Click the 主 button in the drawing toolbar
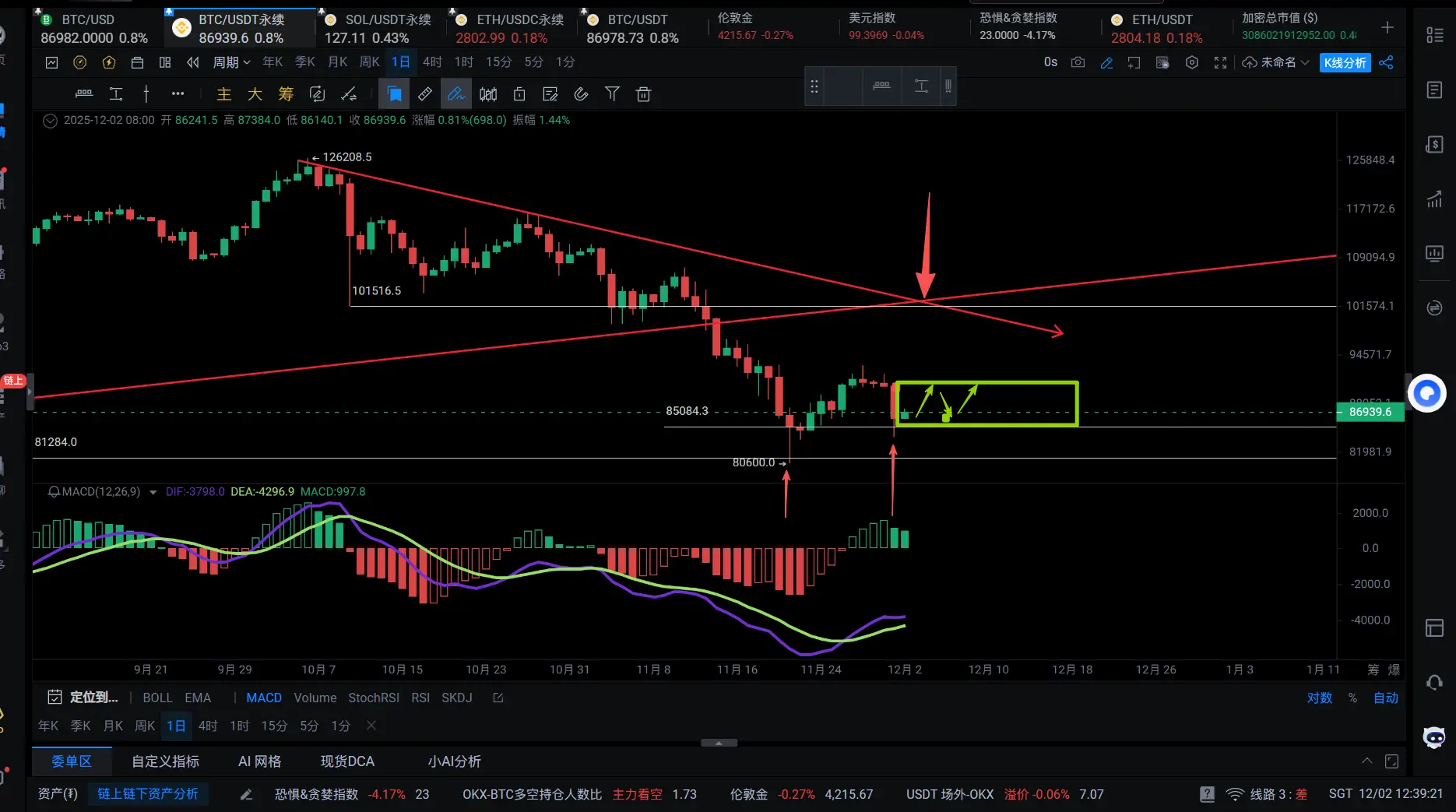The image size is (1456, 812). [x=224, y=94]
